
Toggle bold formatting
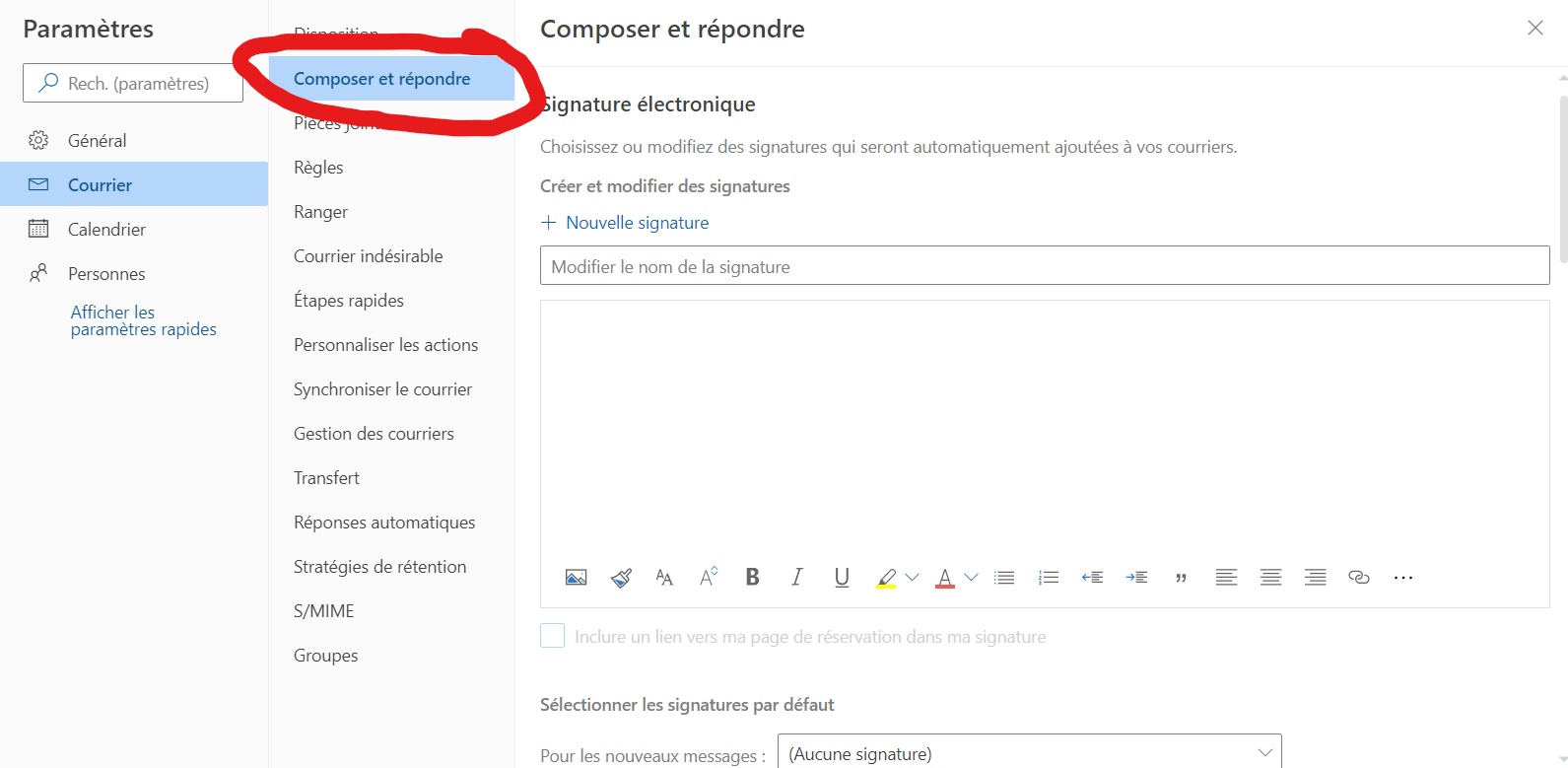coord(753,578)
